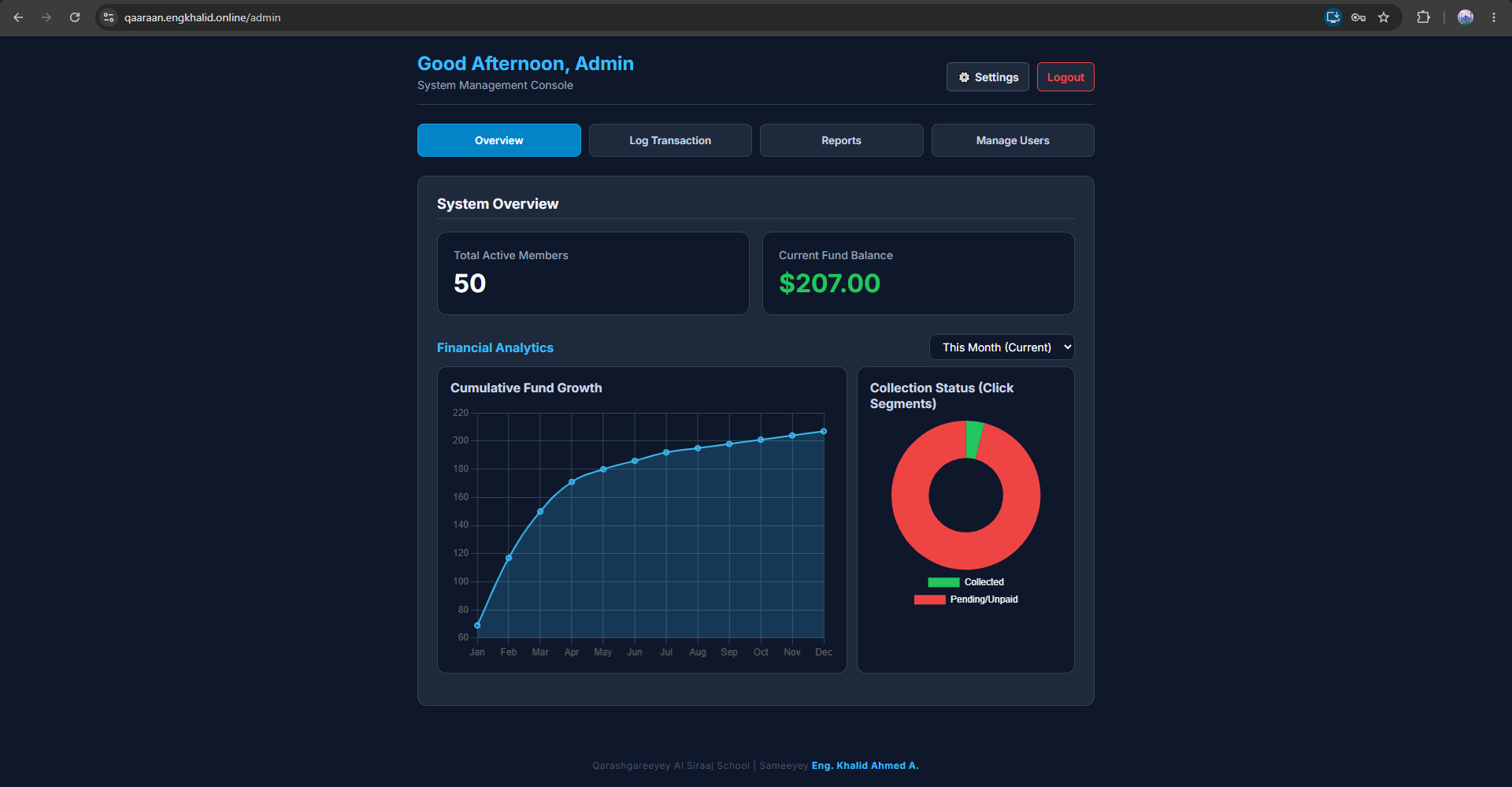The height and width of the screenshot is (787, 1512).
Task: Click the green Collected donut segment
Action: coord(973,439)
